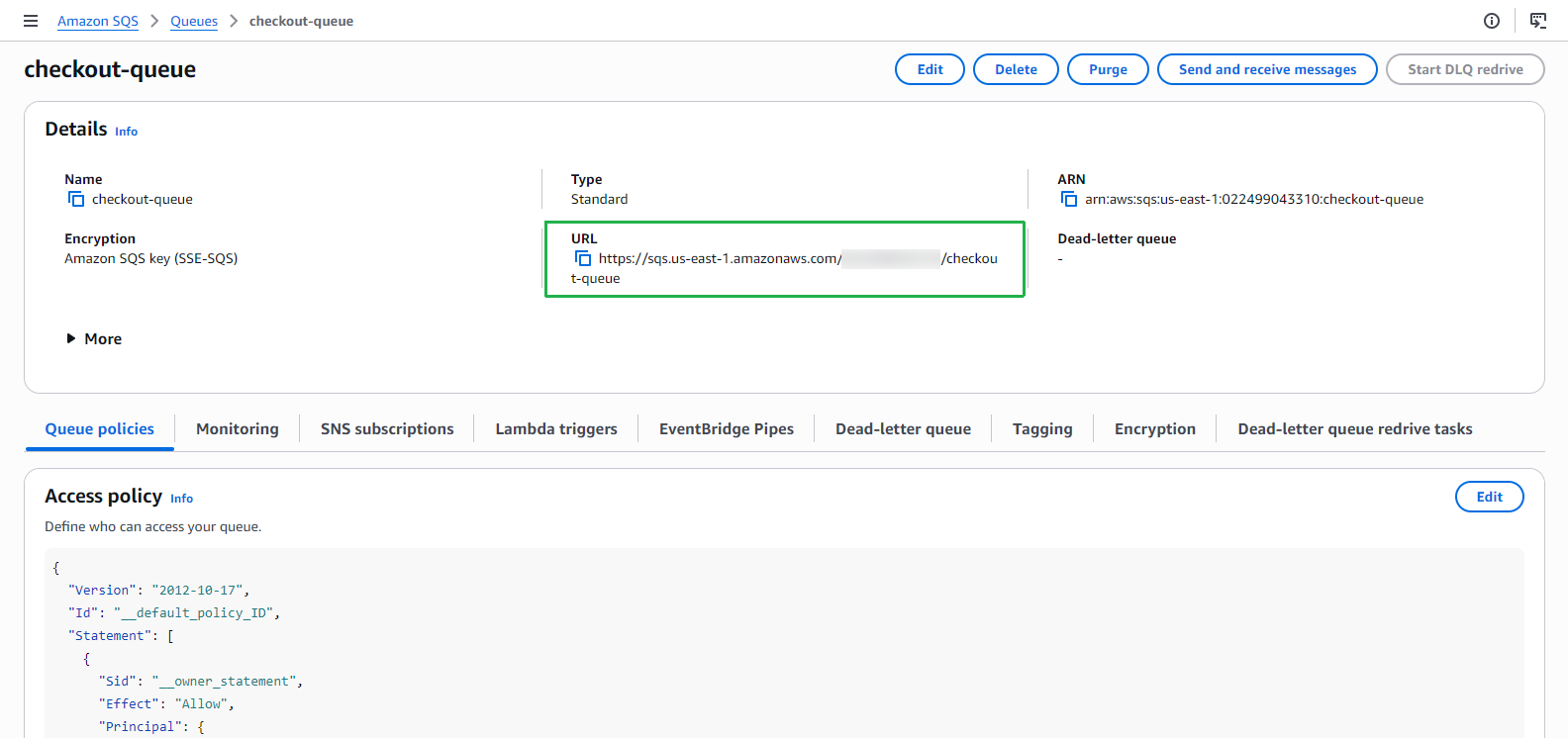Click the queue URL text

[784, 269]
